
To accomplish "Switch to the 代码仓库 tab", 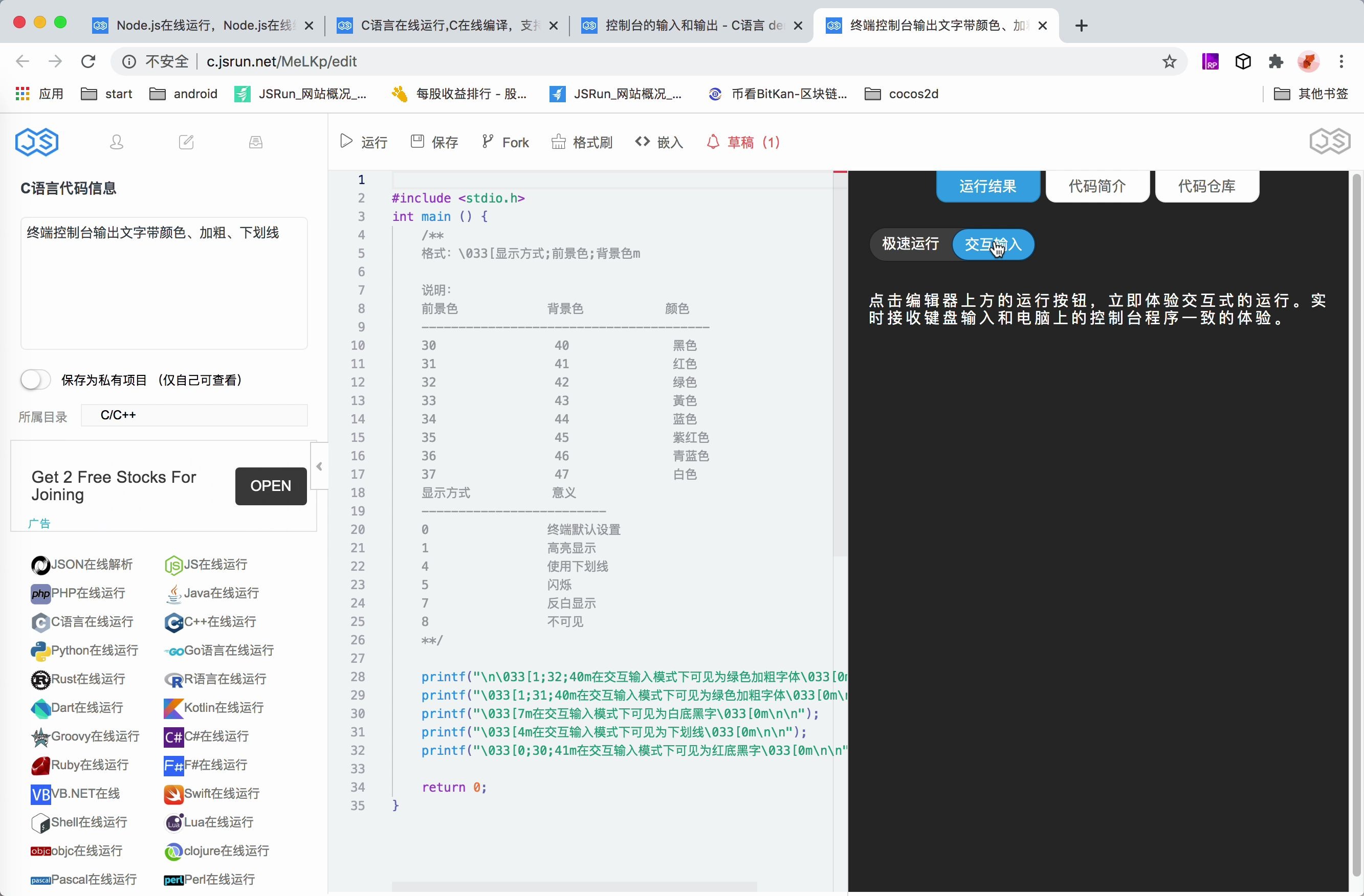I will point(1206,186).
